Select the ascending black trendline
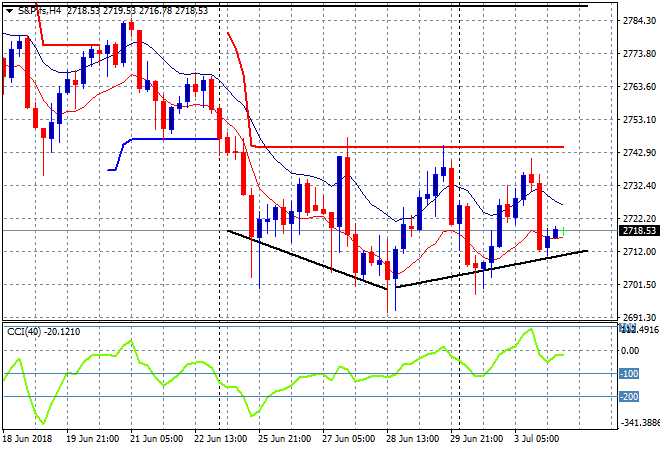Screen dimensions: 660x450 click(x=492, y=269)
